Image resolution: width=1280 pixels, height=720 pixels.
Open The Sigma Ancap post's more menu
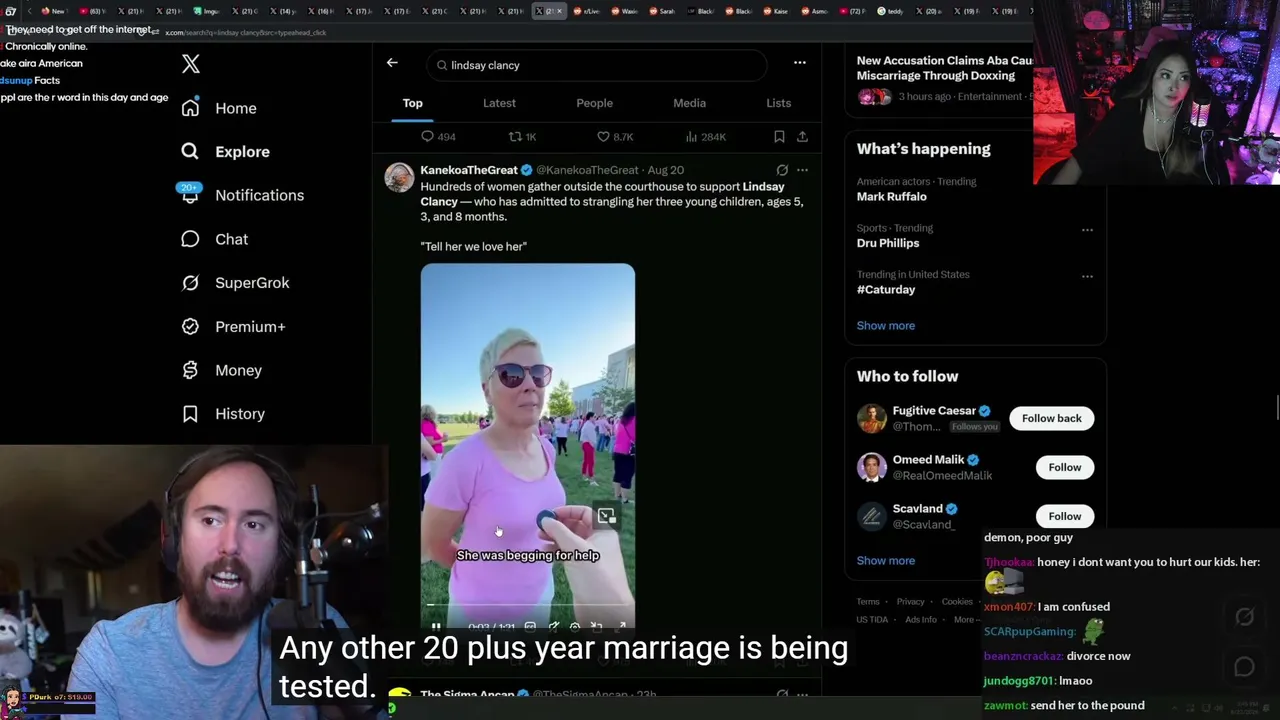tap(802, 694)
